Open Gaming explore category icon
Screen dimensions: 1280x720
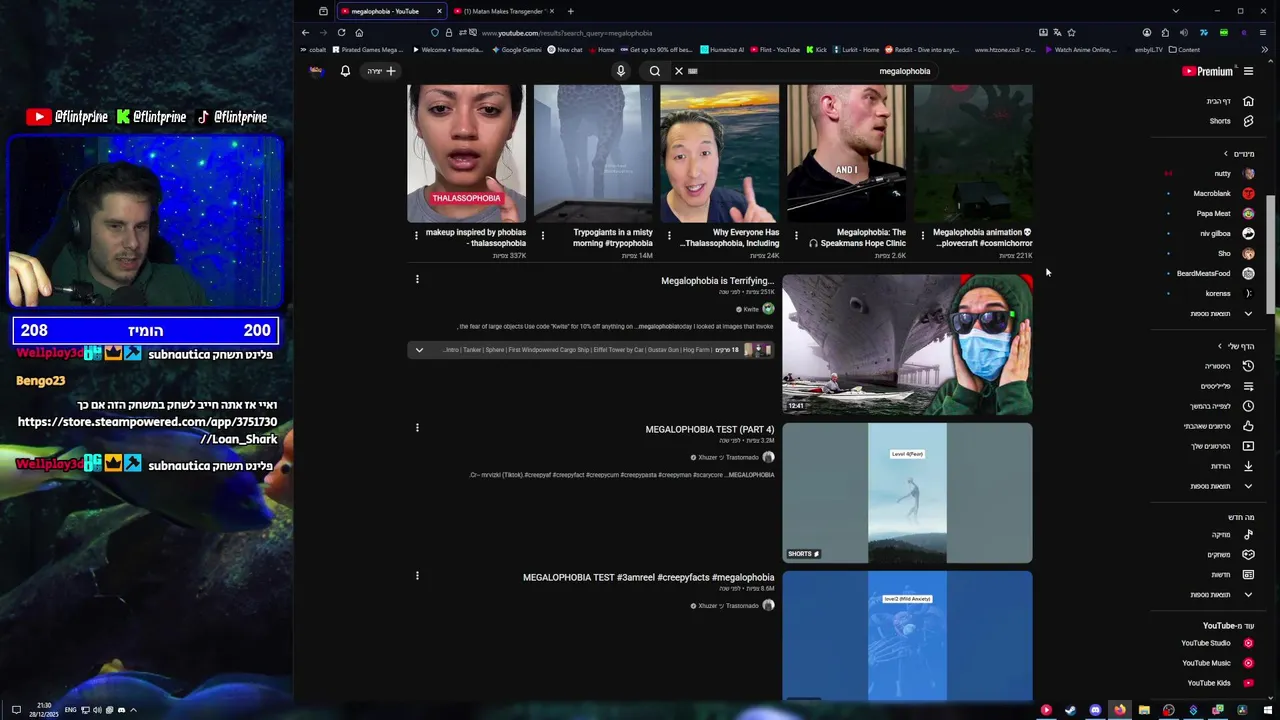click(x=1248, y=554)
